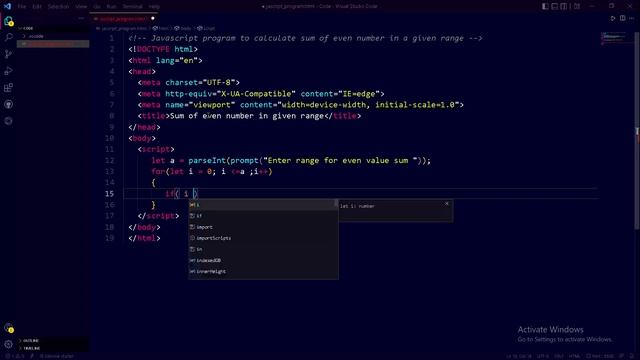Click the unsaved dot on editor tab
640x360 pixels.
[153, 18]
